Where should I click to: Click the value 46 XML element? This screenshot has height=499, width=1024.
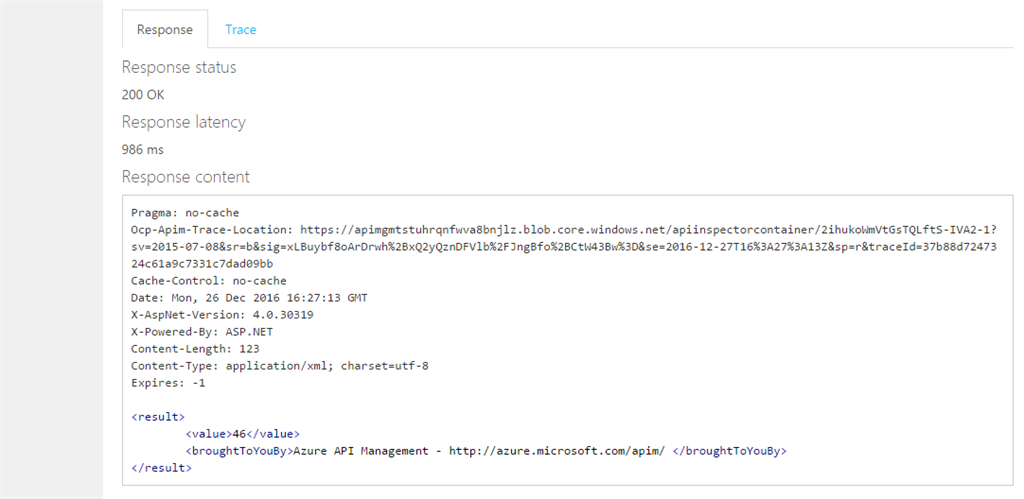[x=242, y=433]
